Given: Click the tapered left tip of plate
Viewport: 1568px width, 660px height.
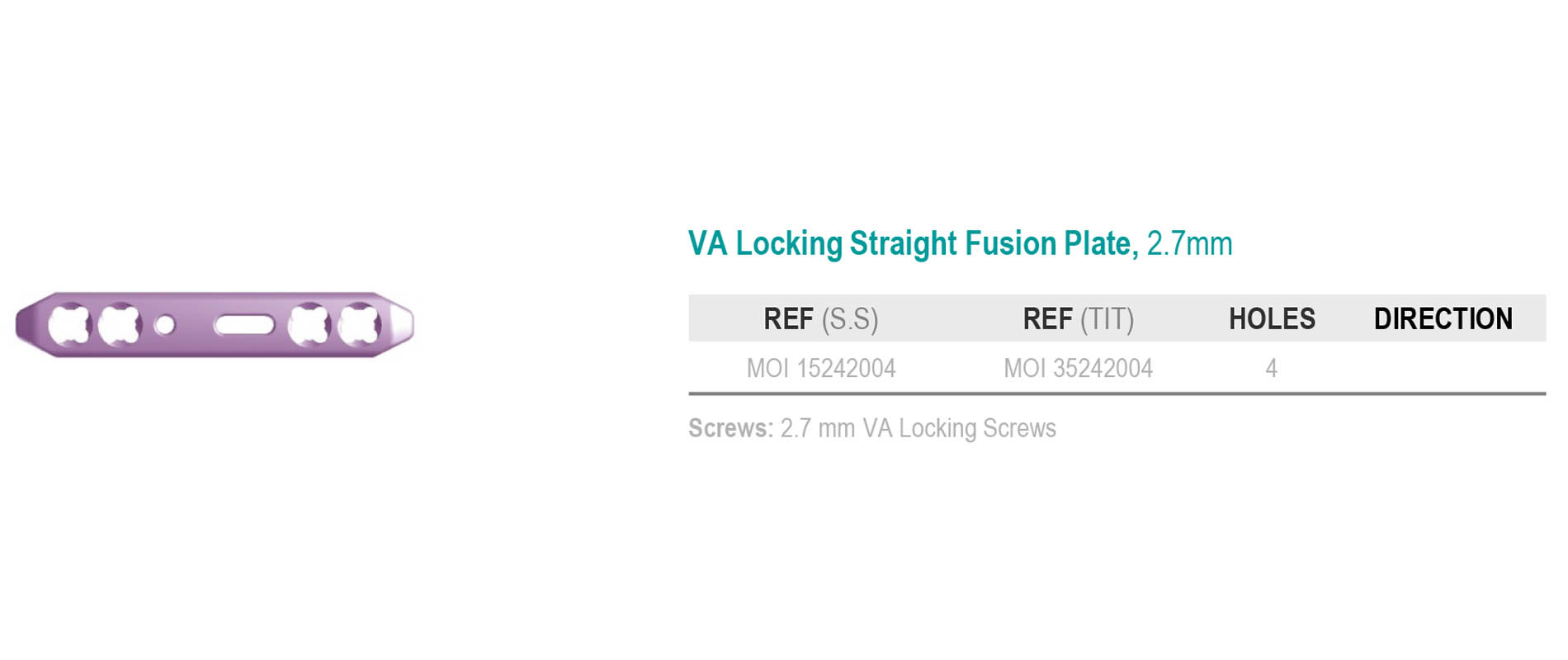Looking at the screenshot, I should [x=30, y=324].
